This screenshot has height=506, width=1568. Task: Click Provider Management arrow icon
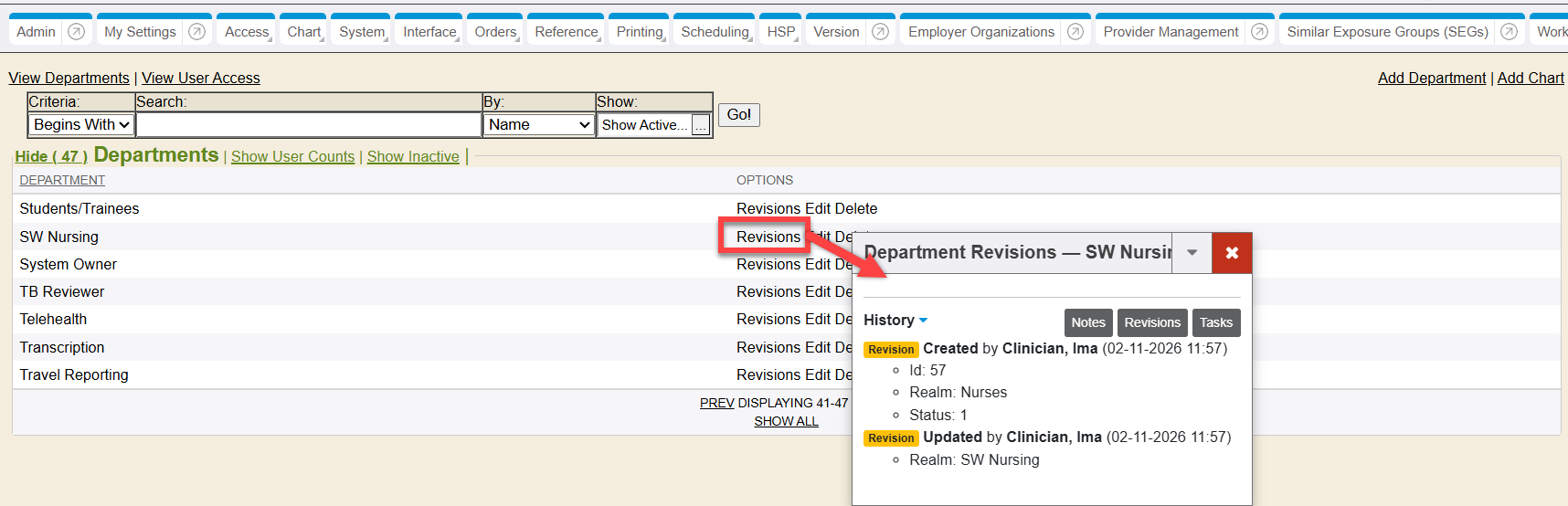1259,32
